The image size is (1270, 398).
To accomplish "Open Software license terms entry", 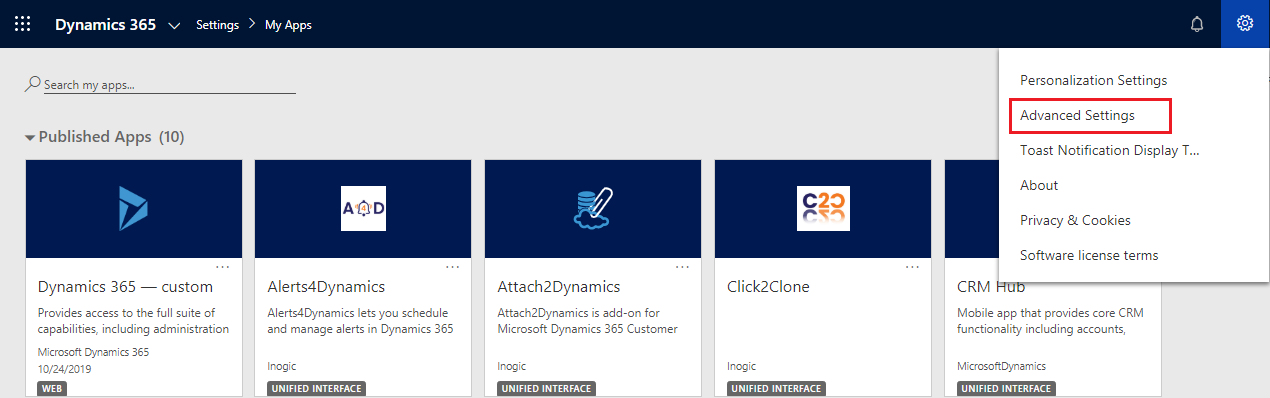I will (1089, 255).
